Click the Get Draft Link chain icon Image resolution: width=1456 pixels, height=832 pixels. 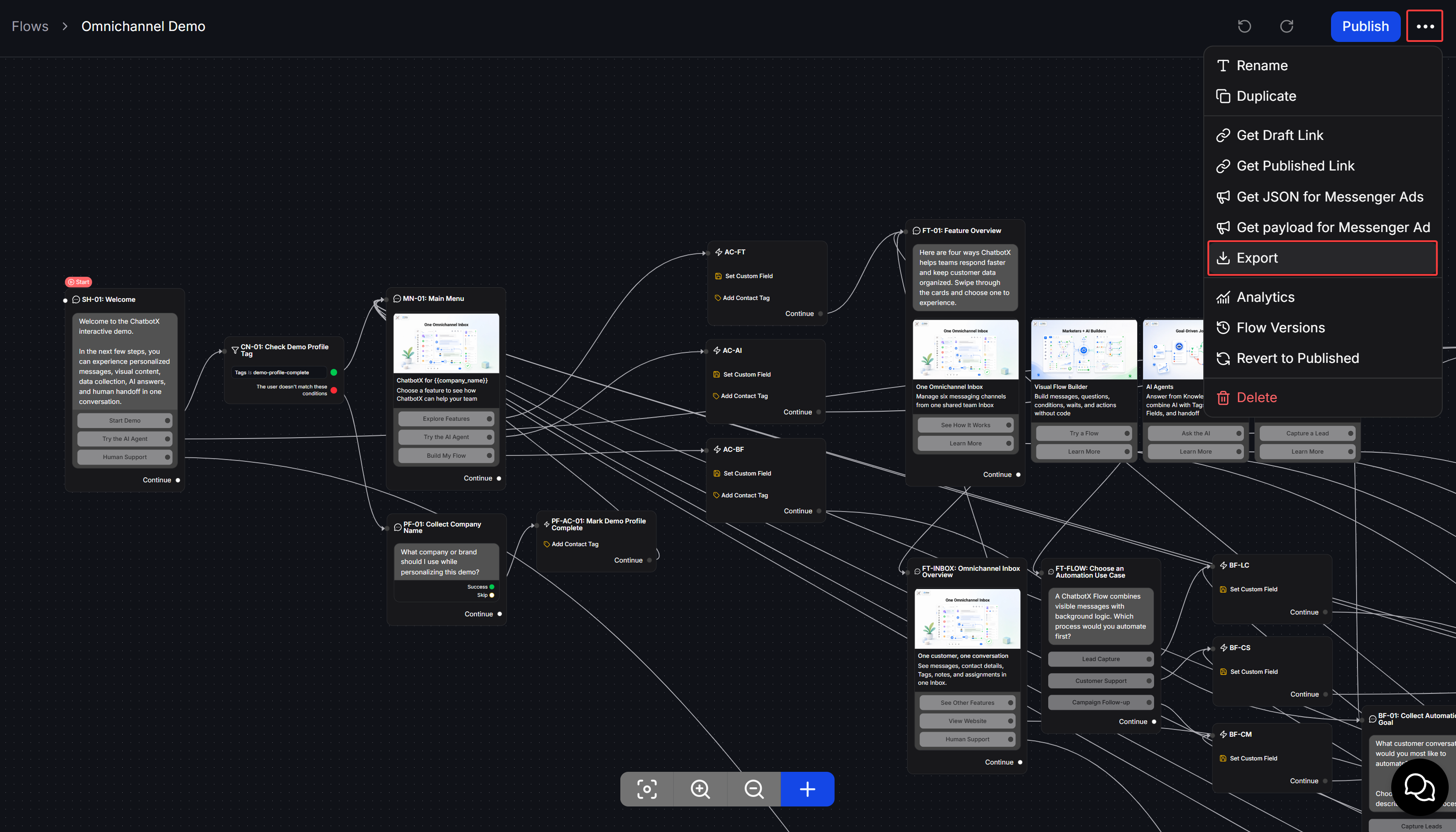1223,135
